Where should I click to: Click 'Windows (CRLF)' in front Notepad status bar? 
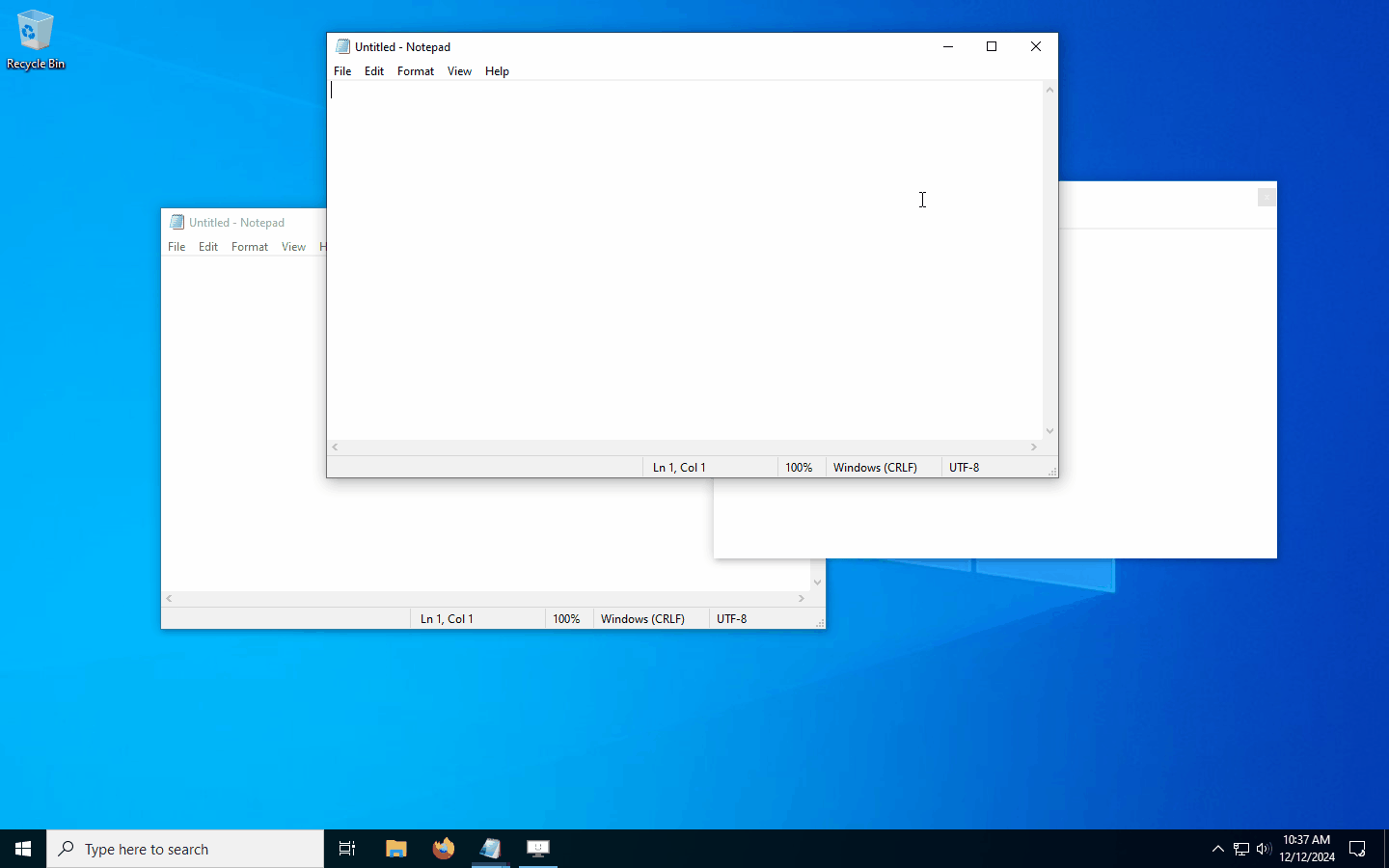pos(875,468)
